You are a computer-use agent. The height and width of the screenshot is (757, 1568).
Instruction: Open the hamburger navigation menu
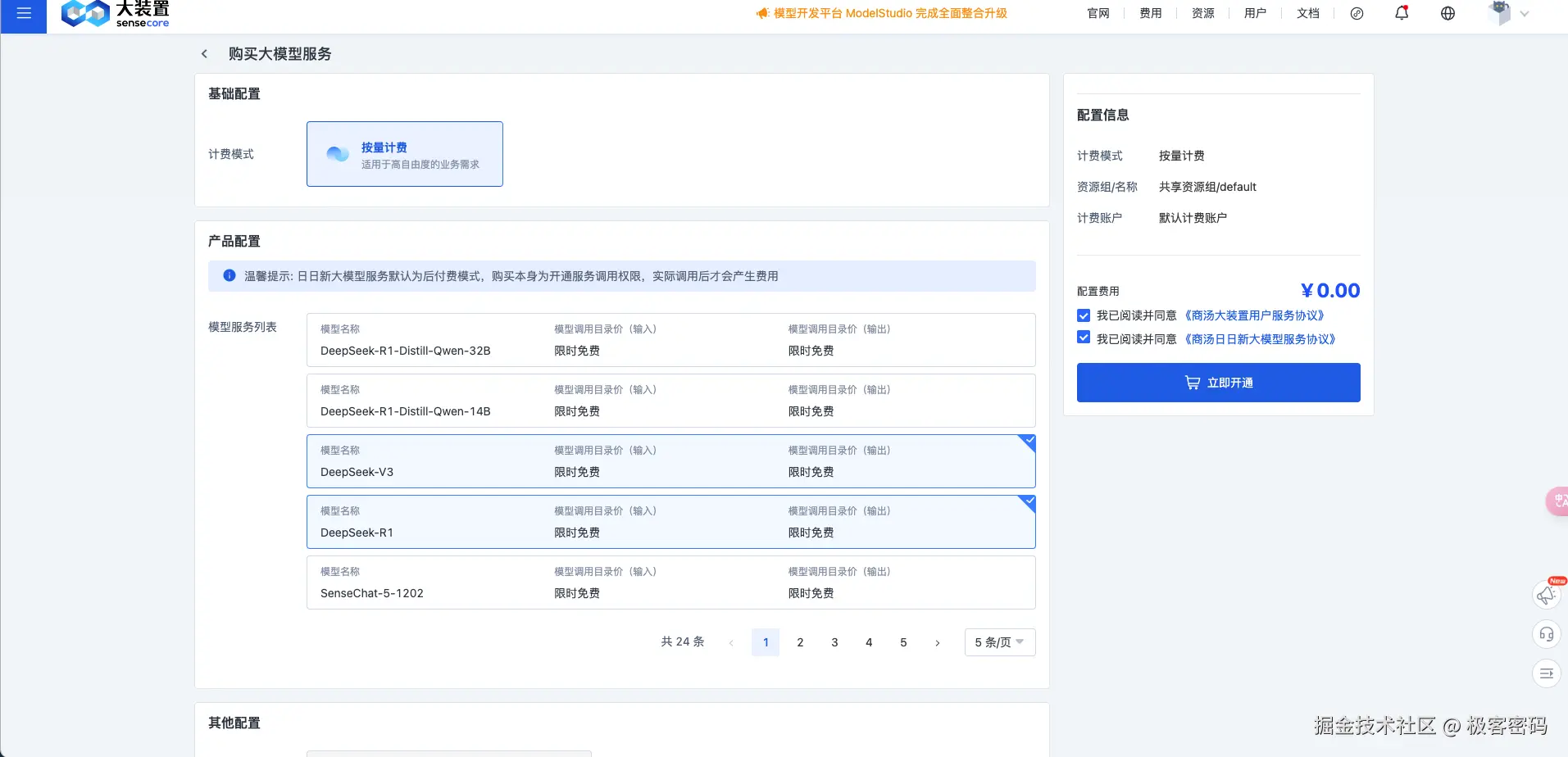tap(23, 12)
